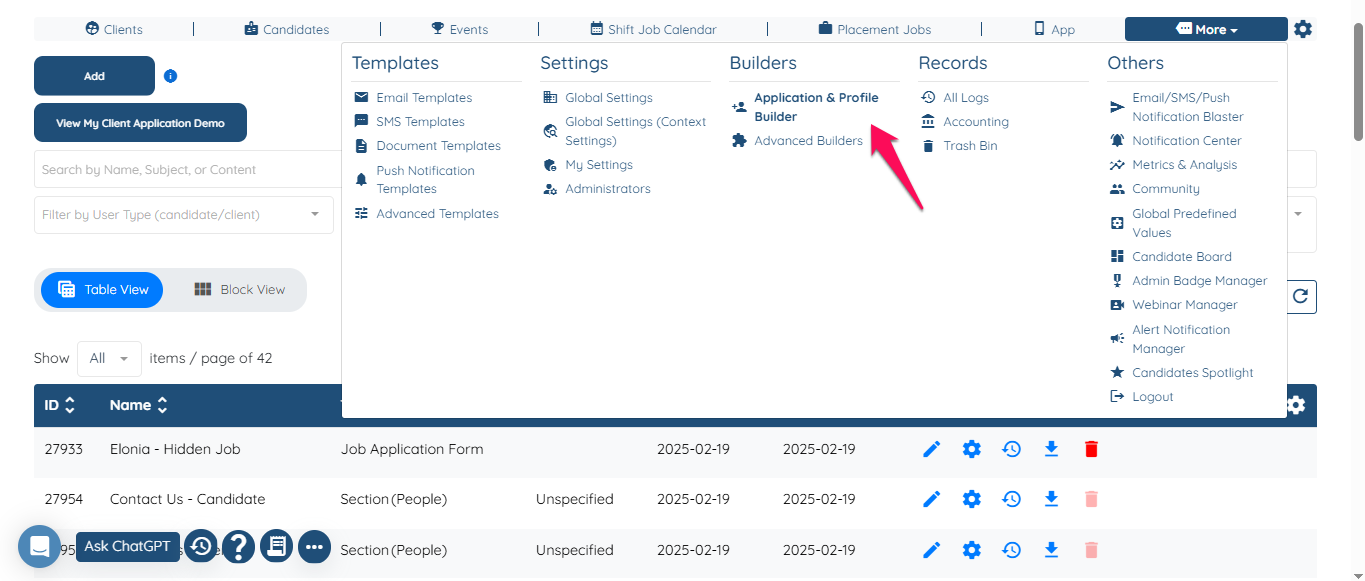This screenshot has height=581, width=1365.
Task: Open gear settings for Contact Us - Candidate
Action: pyautogui.click(x=971, y=498)
